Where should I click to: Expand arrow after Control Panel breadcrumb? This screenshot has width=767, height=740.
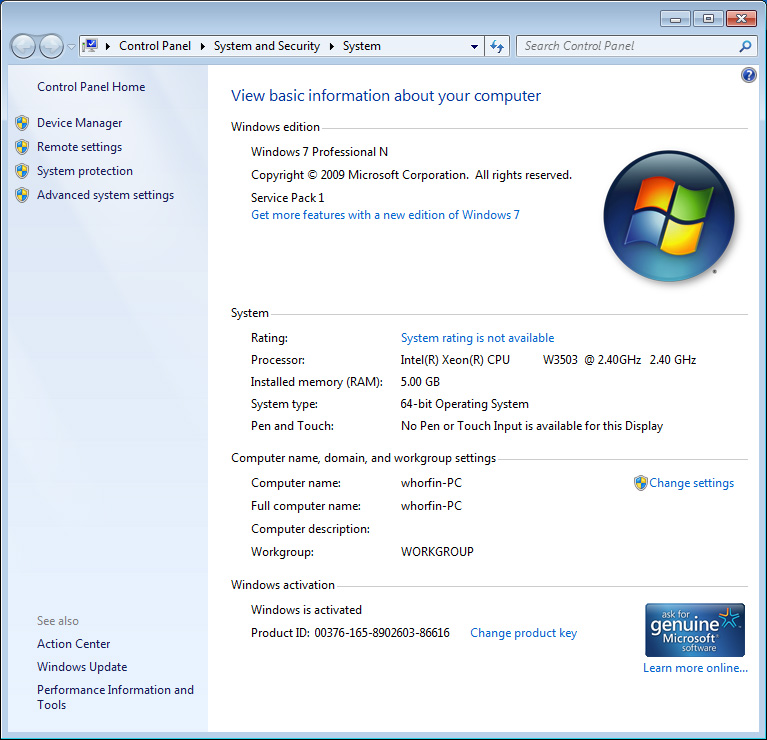[x=203, y=46]
